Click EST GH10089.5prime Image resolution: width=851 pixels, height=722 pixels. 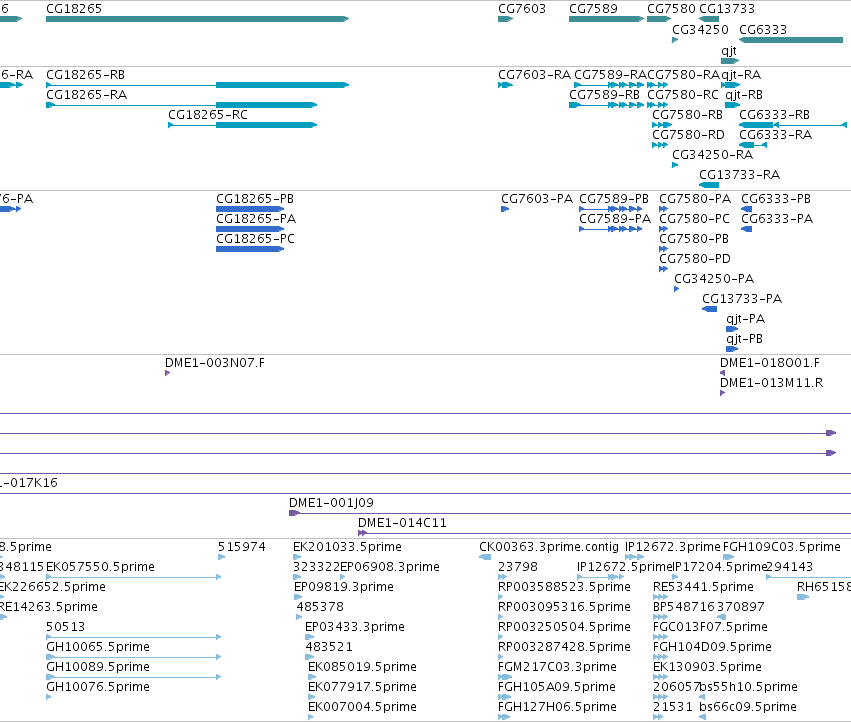pos(98,667)
